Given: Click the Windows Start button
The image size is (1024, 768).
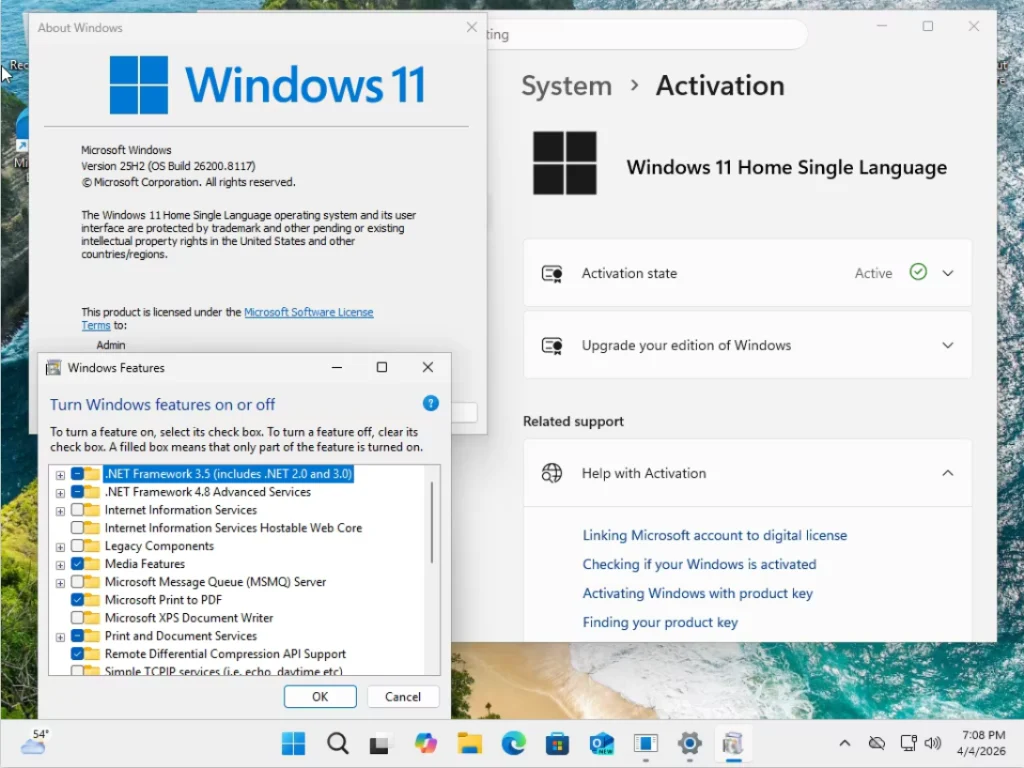Looking at the screenshot, I should (294, 743).
